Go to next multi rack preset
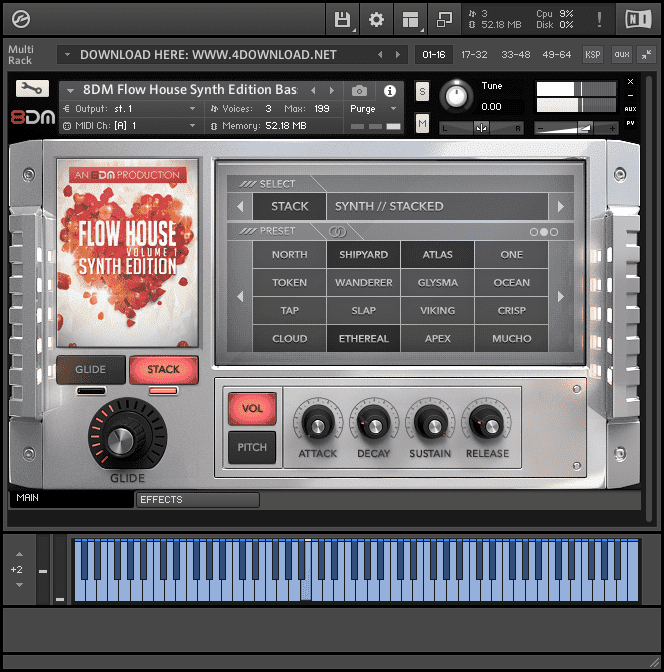664x672 pixels. point(397,55)
